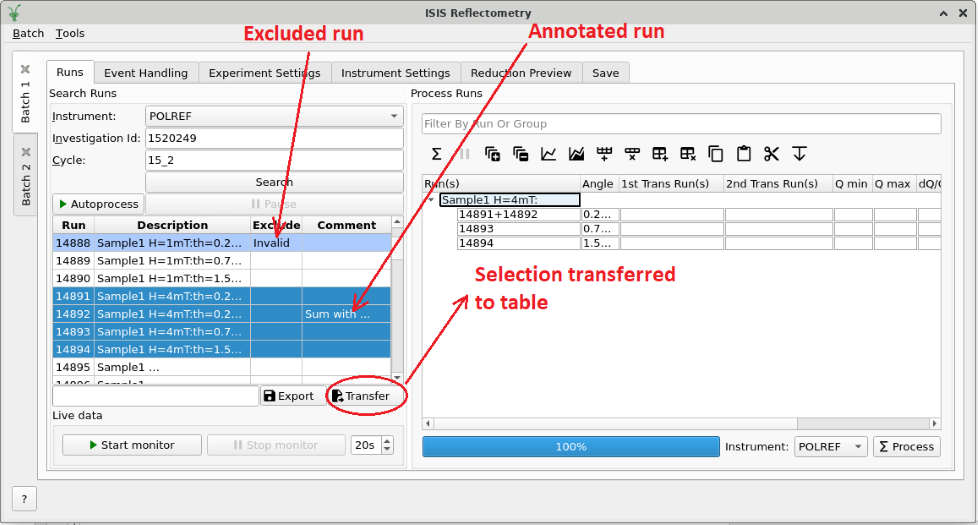Click the 100% progress bar
Screen dimensions: 978x525
pyautogui.click(x=570, y=447)
